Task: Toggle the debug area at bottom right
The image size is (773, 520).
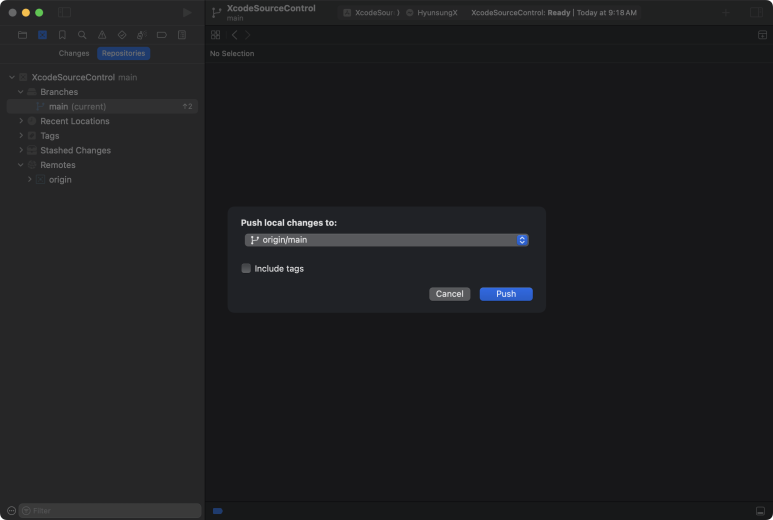Action: pyautogui.click(x=761, y=511)
